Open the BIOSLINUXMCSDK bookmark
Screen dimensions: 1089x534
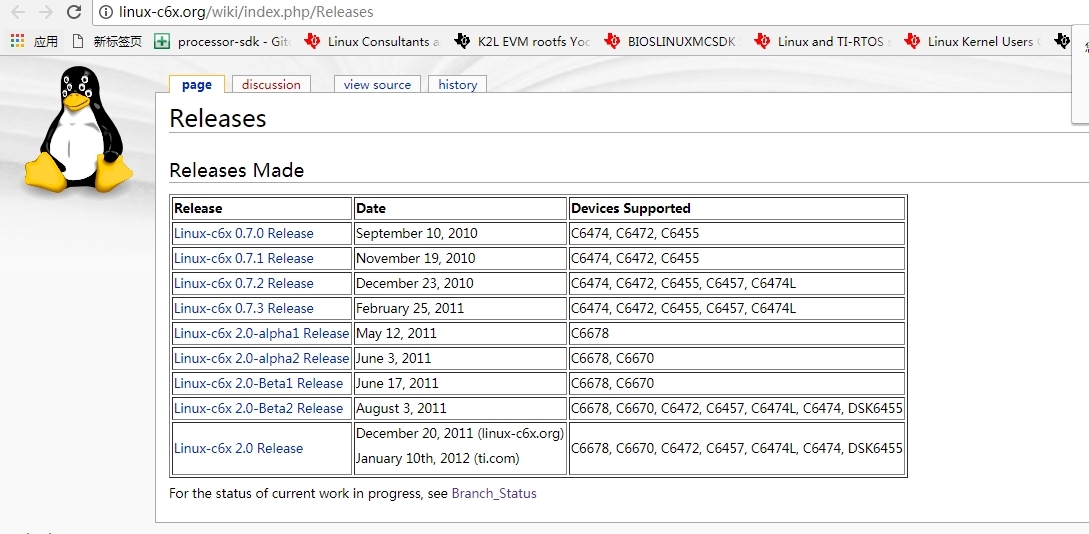[x=670, y=41]
